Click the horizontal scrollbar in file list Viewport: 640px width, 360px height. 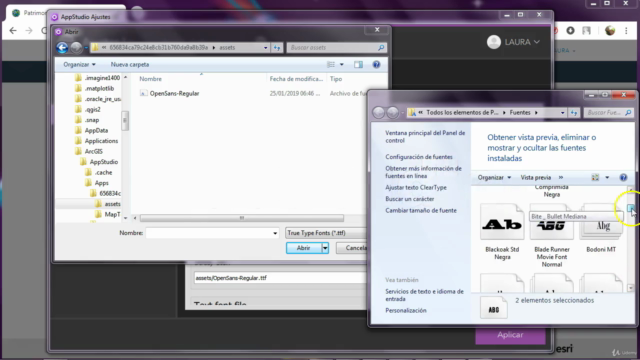[242, 218]
